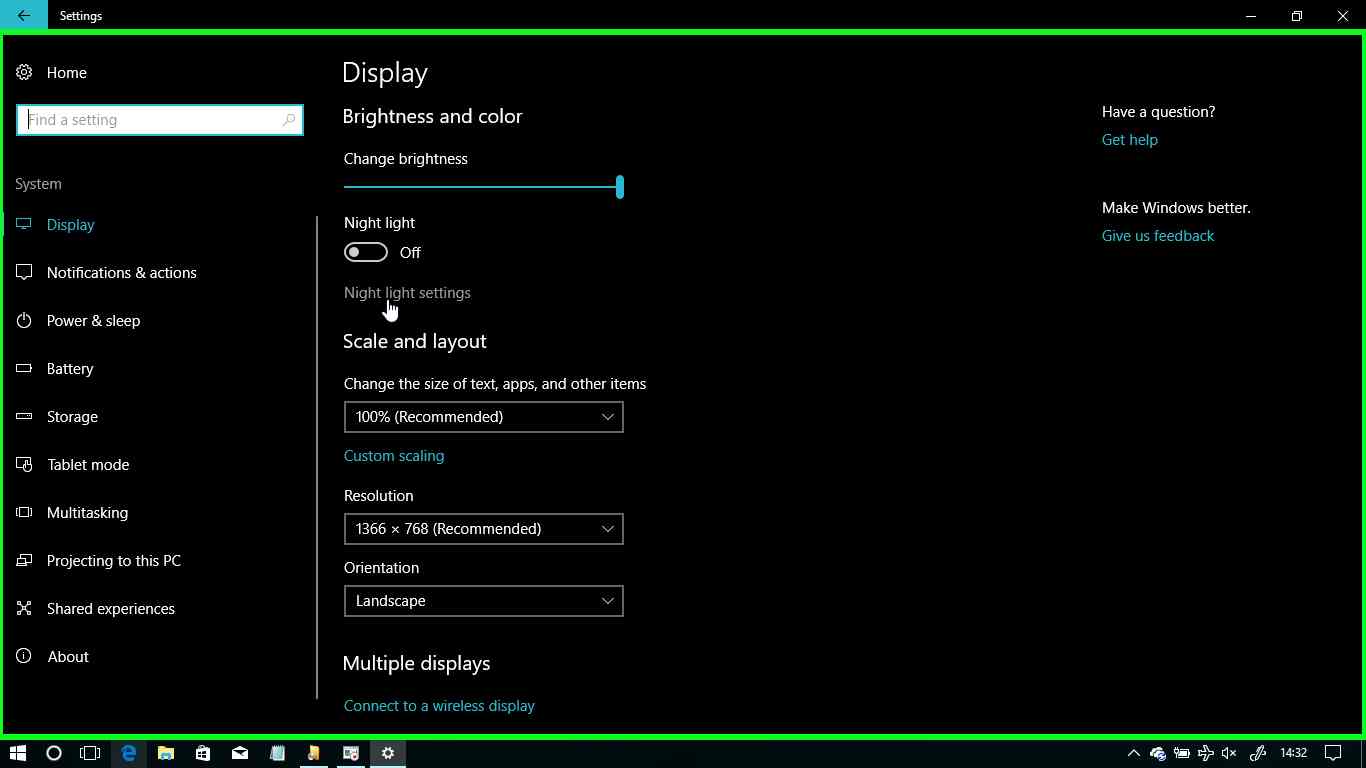Open the Orientation dropdown showing Landscape
Screen dimensions: 1366x768
pyautogui.click(x=484, y=601)
